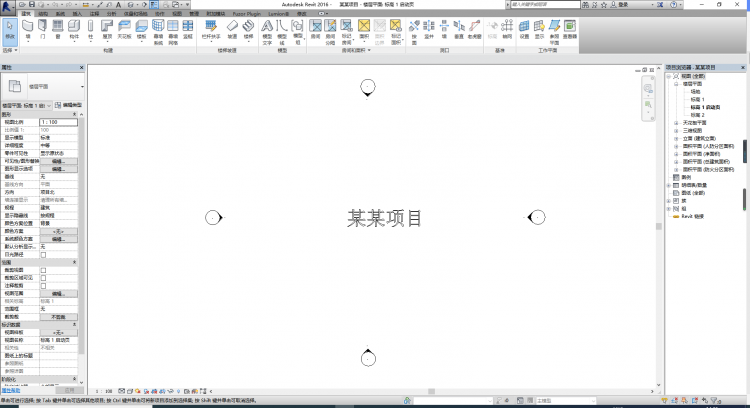Open the Structure (结构) ribbon tab
The width and height of the screenshot is (750, 408).
coord(43,14)
